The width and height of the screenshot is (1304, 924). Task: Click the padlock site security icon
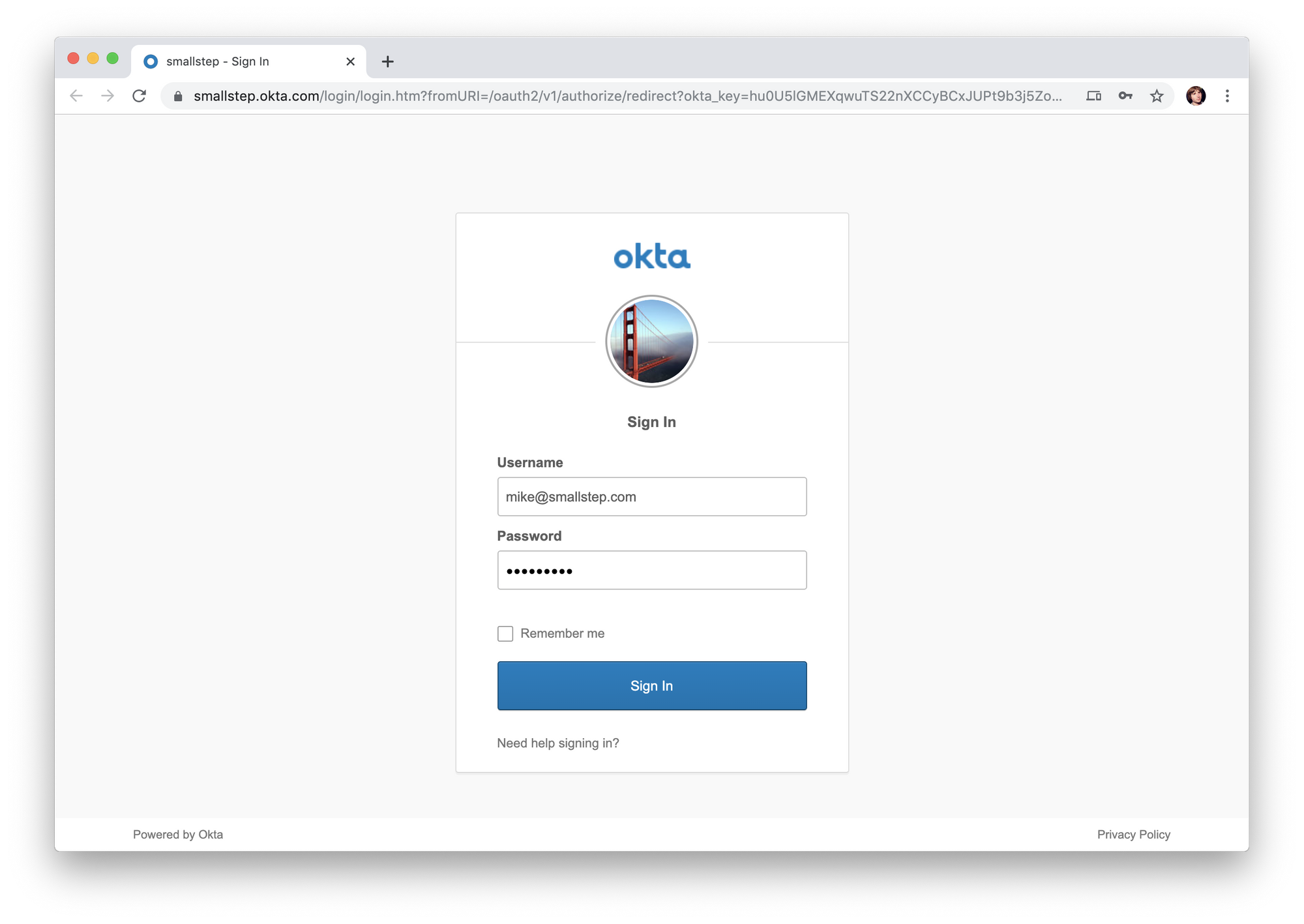point(178,96)
